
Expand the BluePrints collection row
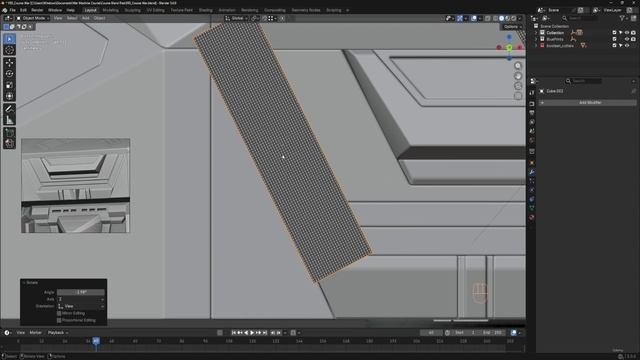(536, 39)
